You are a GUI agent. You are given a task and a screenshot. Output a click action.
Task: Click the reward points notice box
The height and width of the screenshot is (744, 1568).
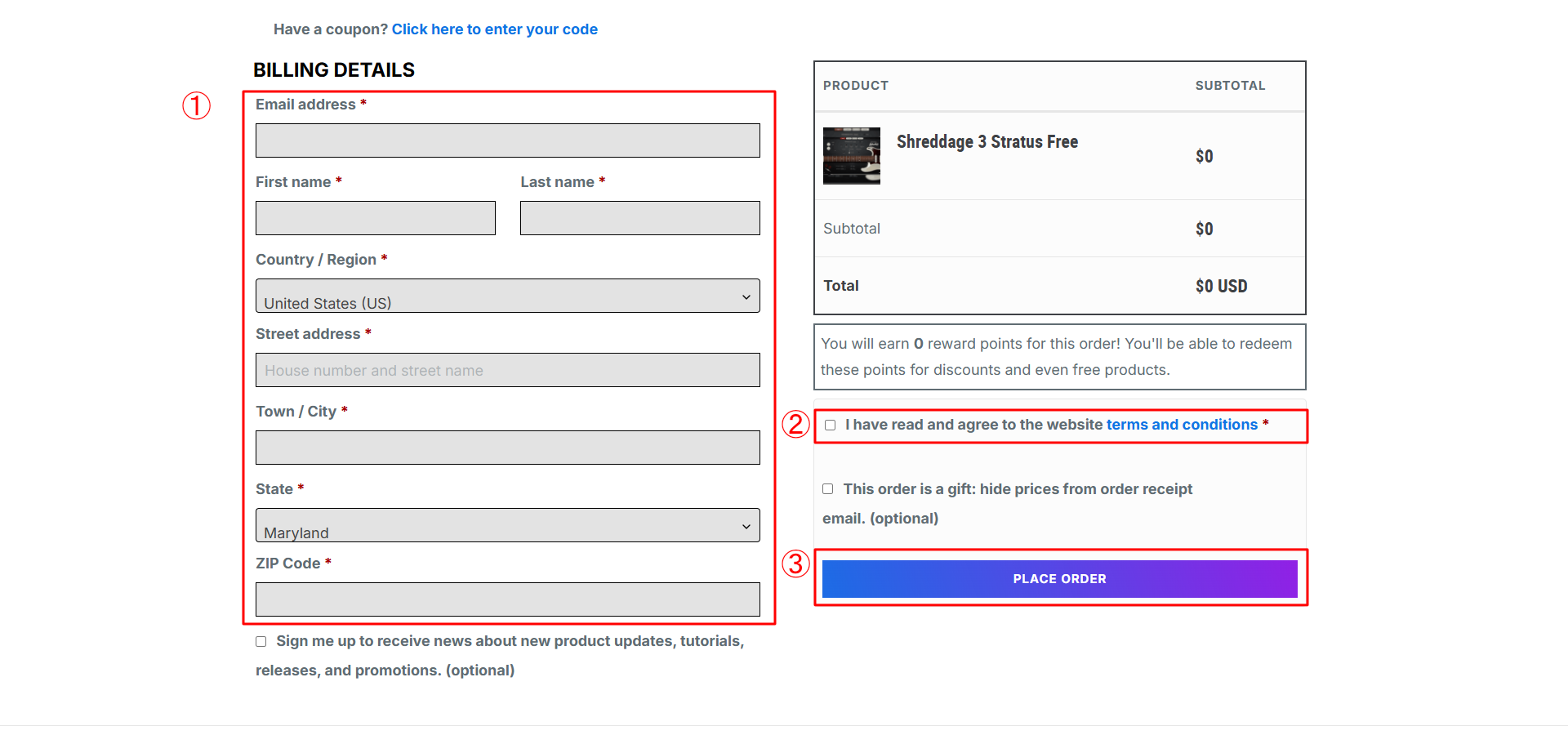[x=1060, y=357]
